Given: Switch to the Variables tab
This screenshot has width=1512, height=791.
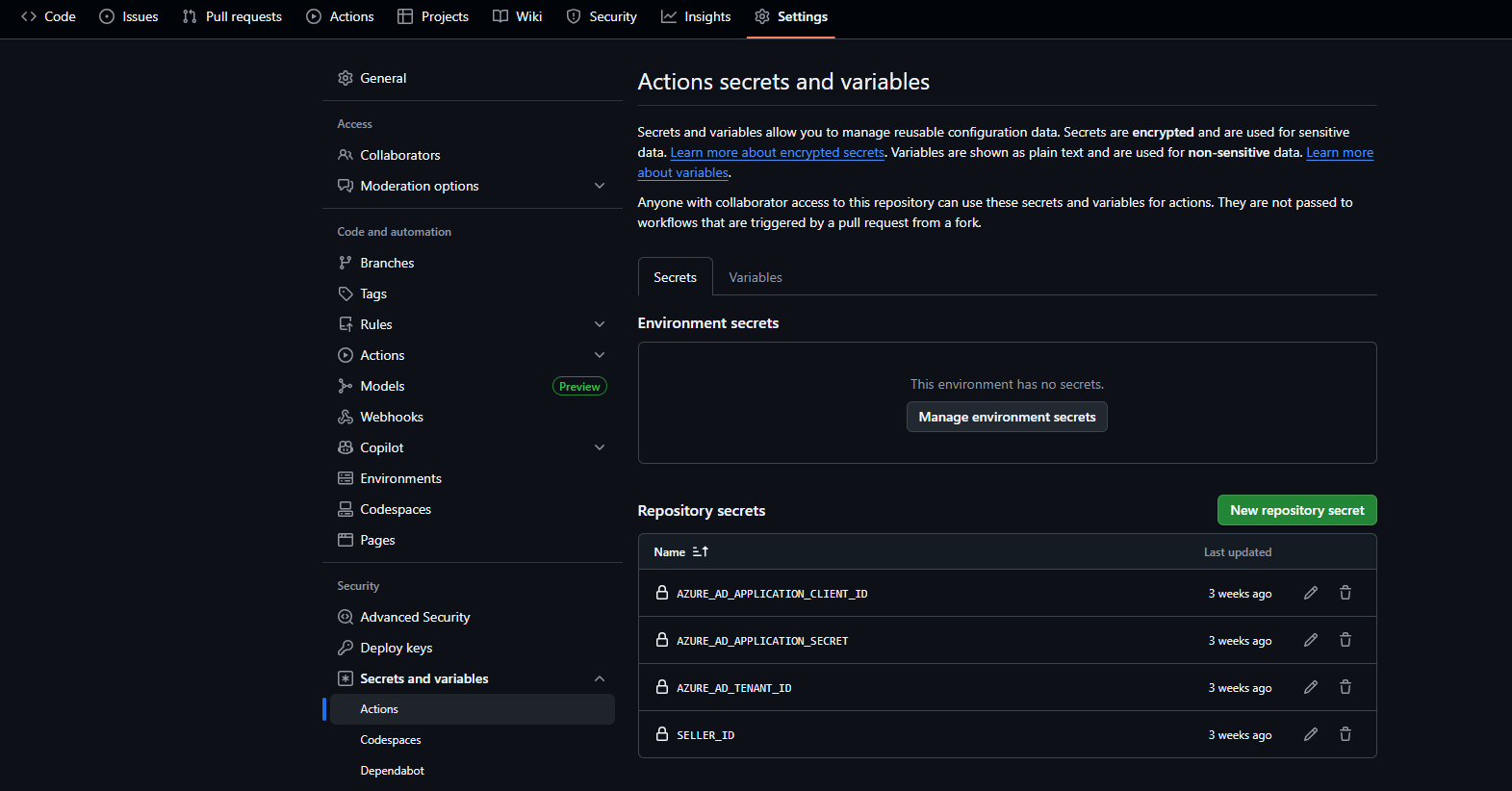Looking at the screenshot, I should coord(755,277).
